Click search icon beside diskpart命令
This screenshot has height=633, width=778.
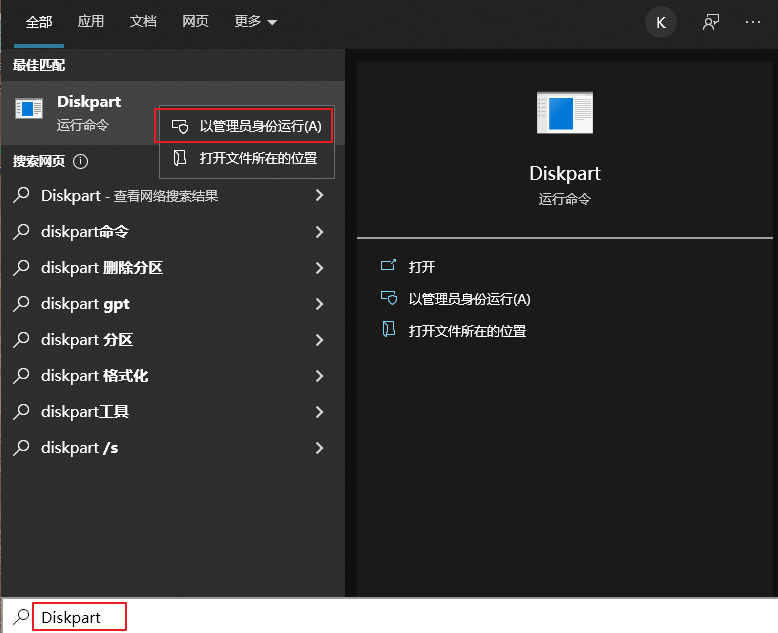(x=21, y=232)
